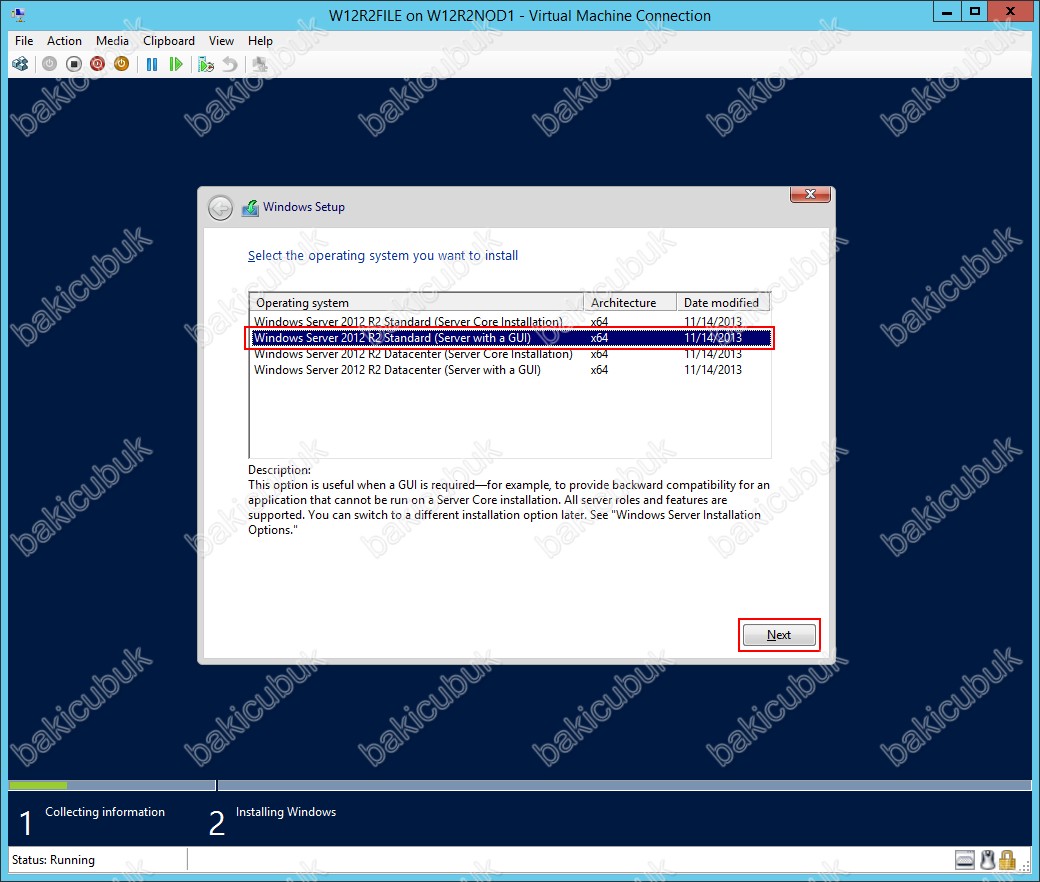The image size is (1040, 882).
Task: Select Standard (Server with a GUI) row
Action: [x=511, y=338]
